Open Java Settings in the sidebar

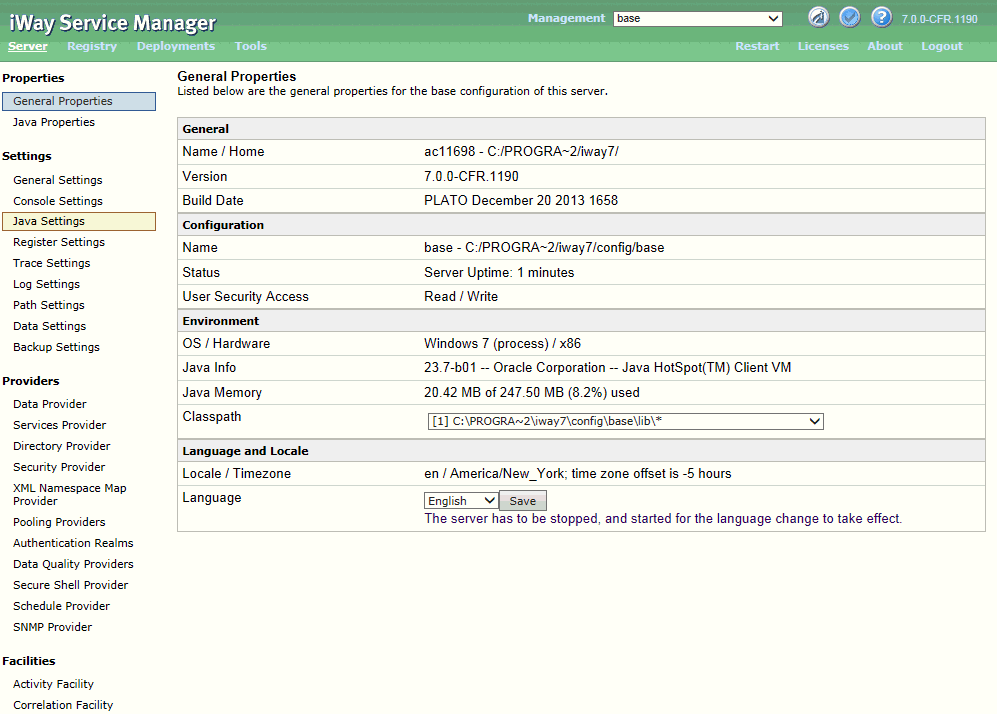(x=79, y=221)
